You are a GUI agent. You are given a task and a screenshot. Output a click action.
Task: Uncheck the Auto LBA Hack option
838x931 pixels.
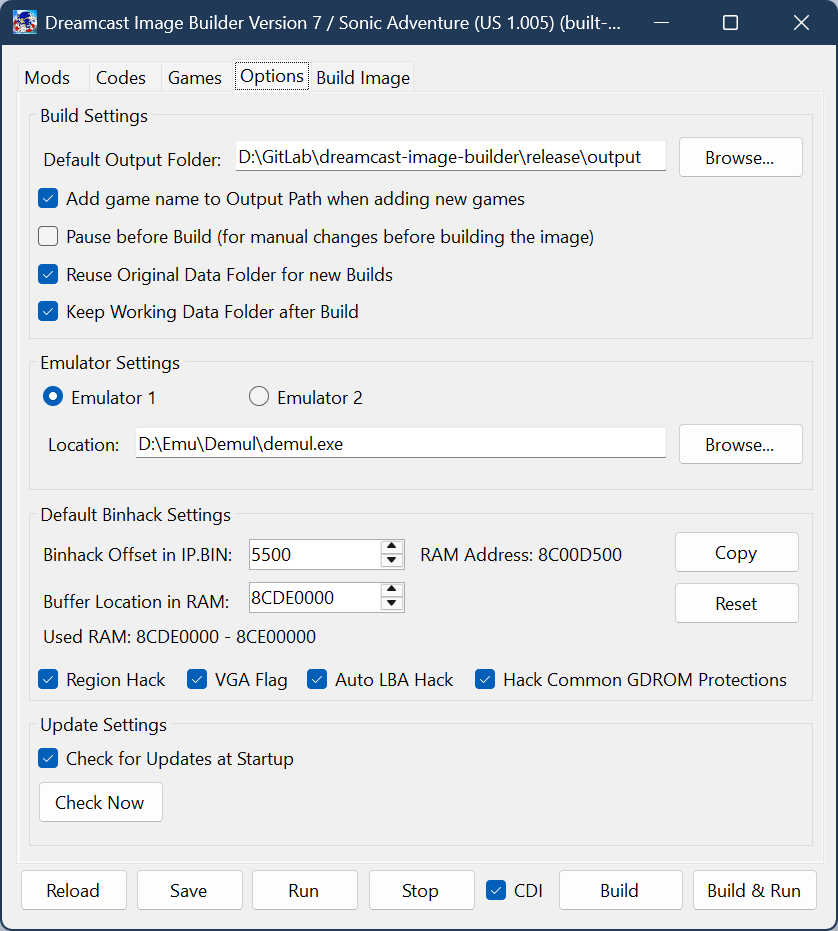[317, 680]
